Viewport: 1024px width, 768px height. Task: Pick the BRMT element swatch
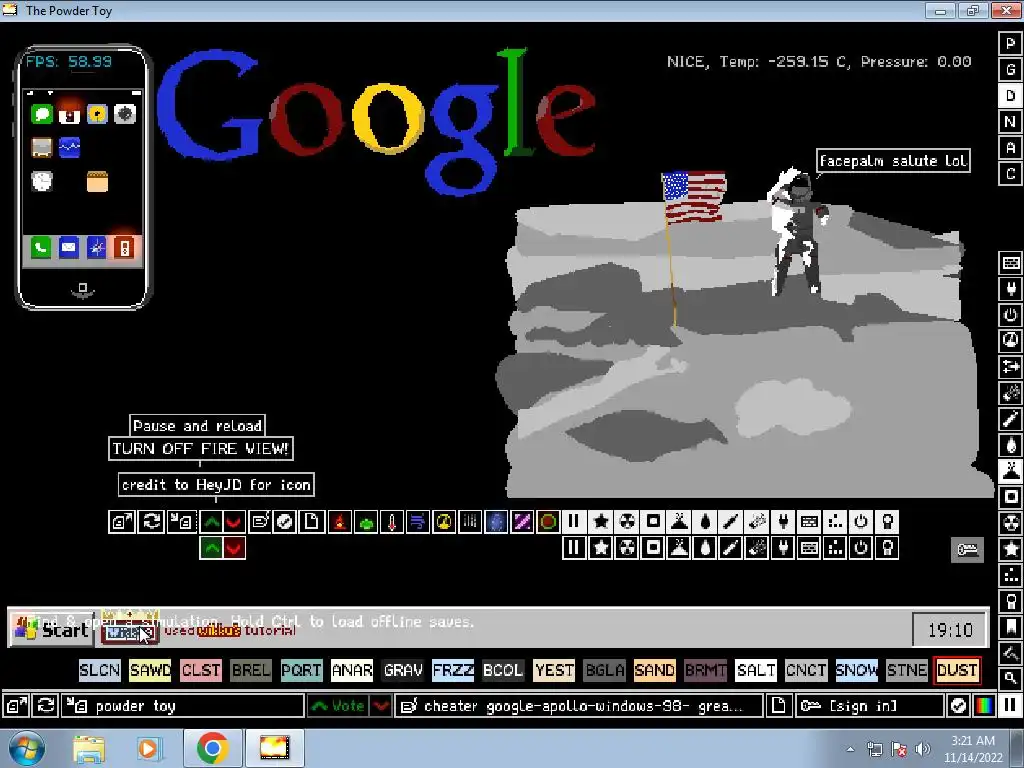click(705, 670)
